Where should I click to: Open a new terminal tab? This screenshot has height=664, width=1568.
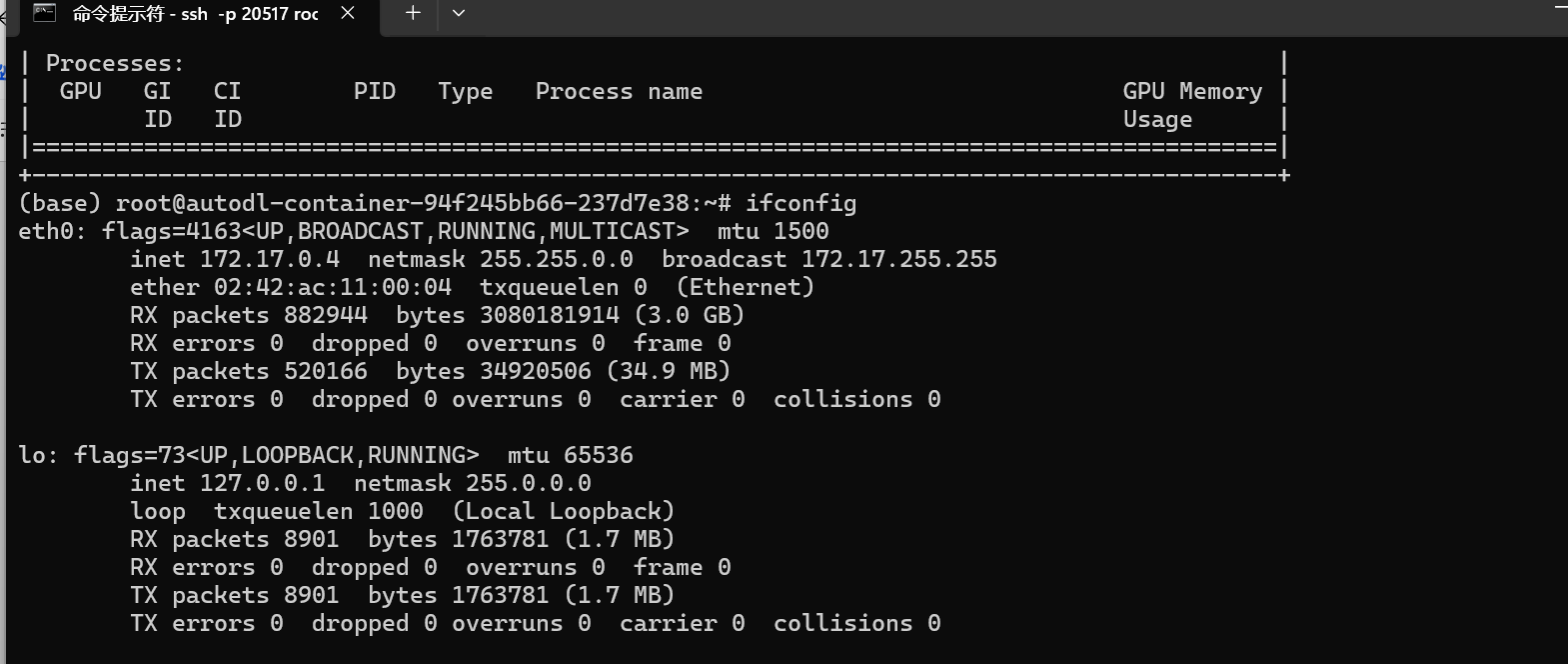pyautogui.click(x=413, y=13)
